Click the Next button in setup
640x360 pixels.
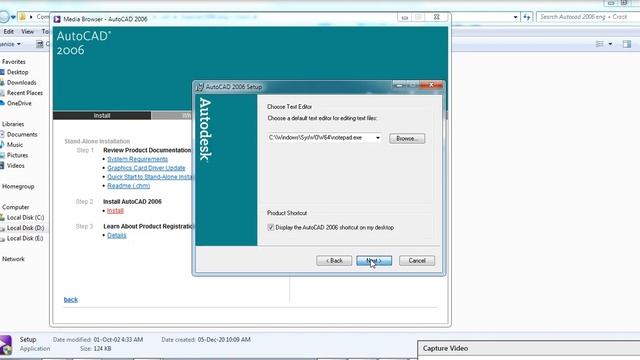click(x=374, y=260)
